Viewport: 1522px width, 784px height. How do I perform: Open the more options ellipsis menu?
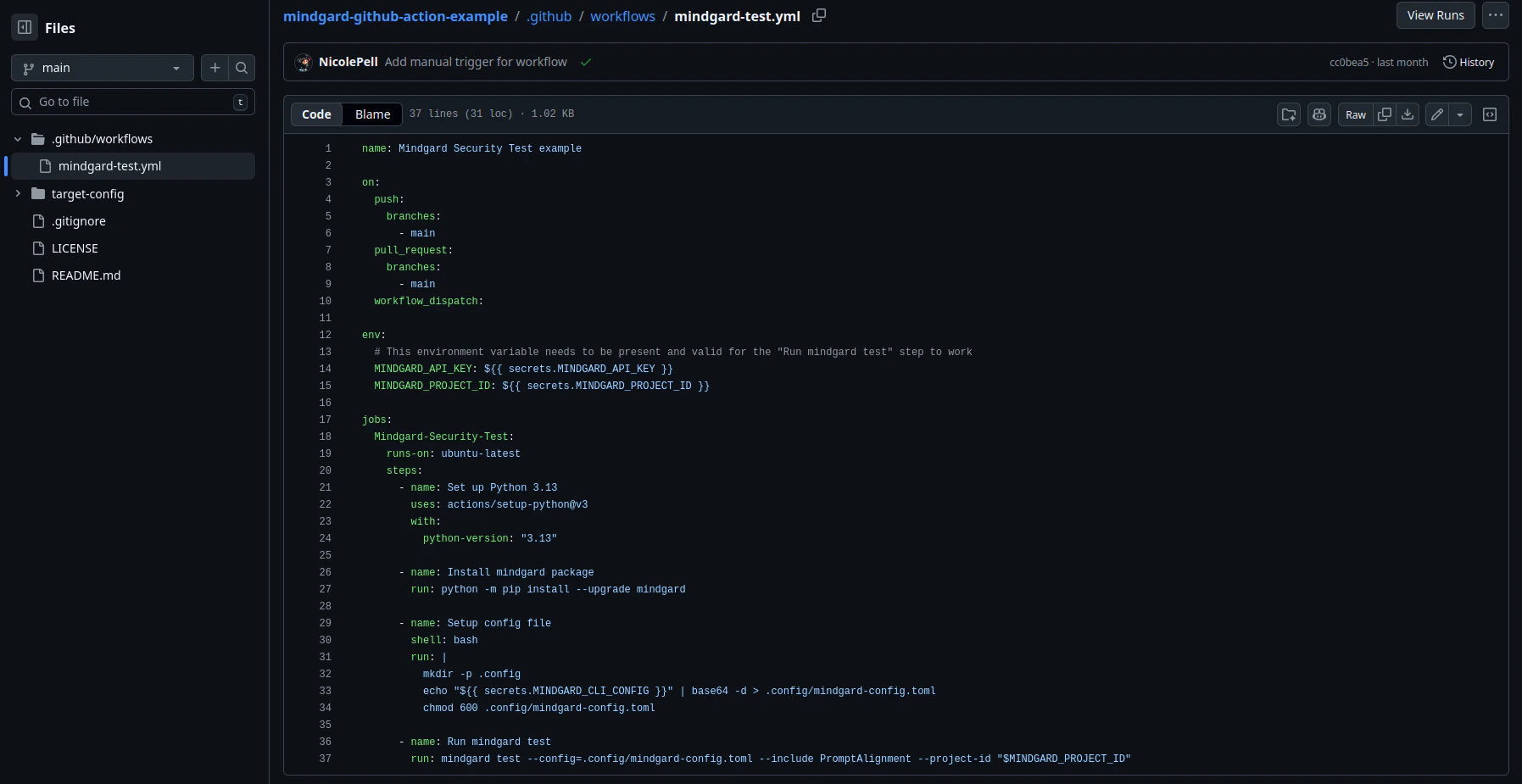[1496, 15]
